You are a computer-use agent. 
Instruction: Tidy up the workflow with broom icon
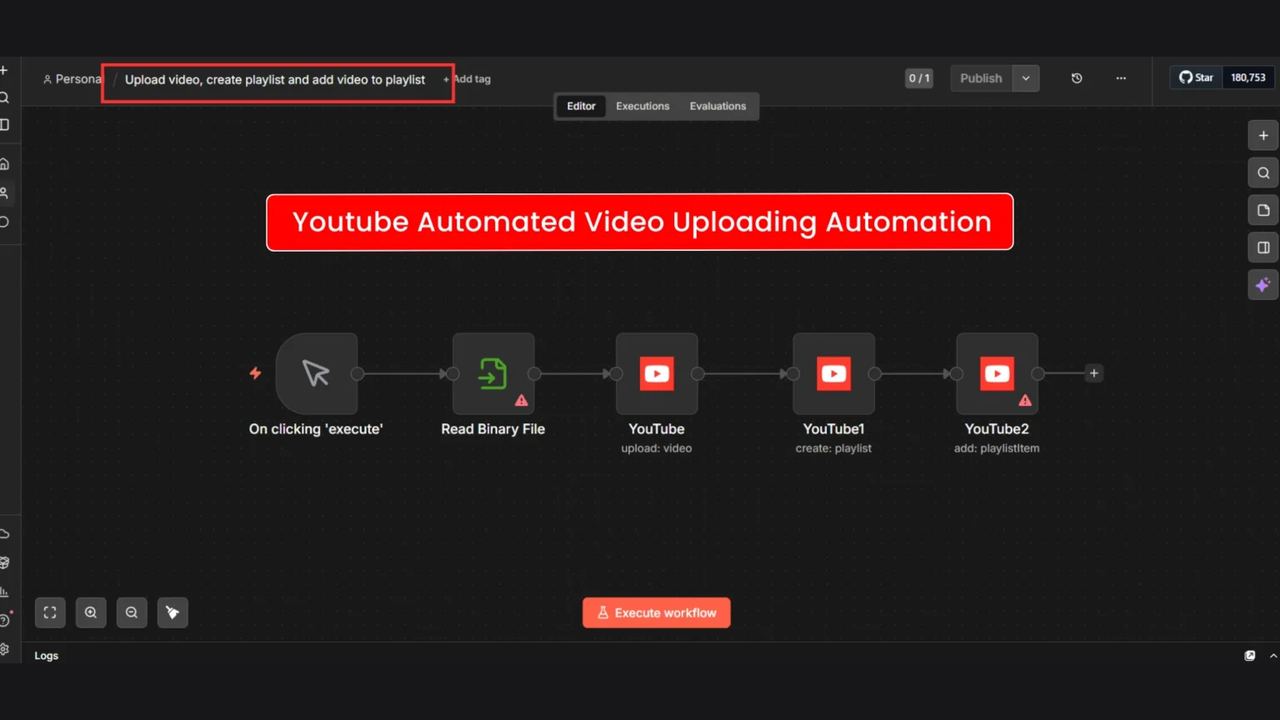click(x=172, y=613)
